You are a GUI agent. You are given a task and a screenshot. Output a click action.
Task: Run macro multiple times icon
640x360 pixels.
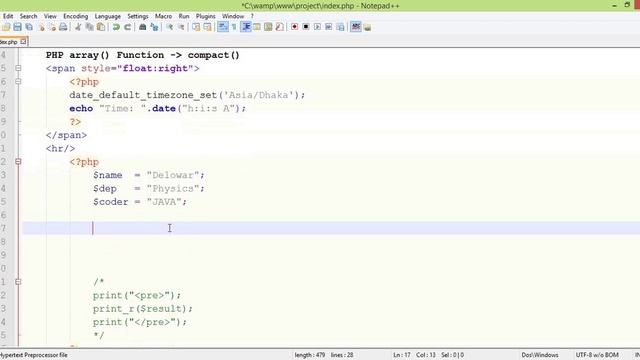point(329,27)
